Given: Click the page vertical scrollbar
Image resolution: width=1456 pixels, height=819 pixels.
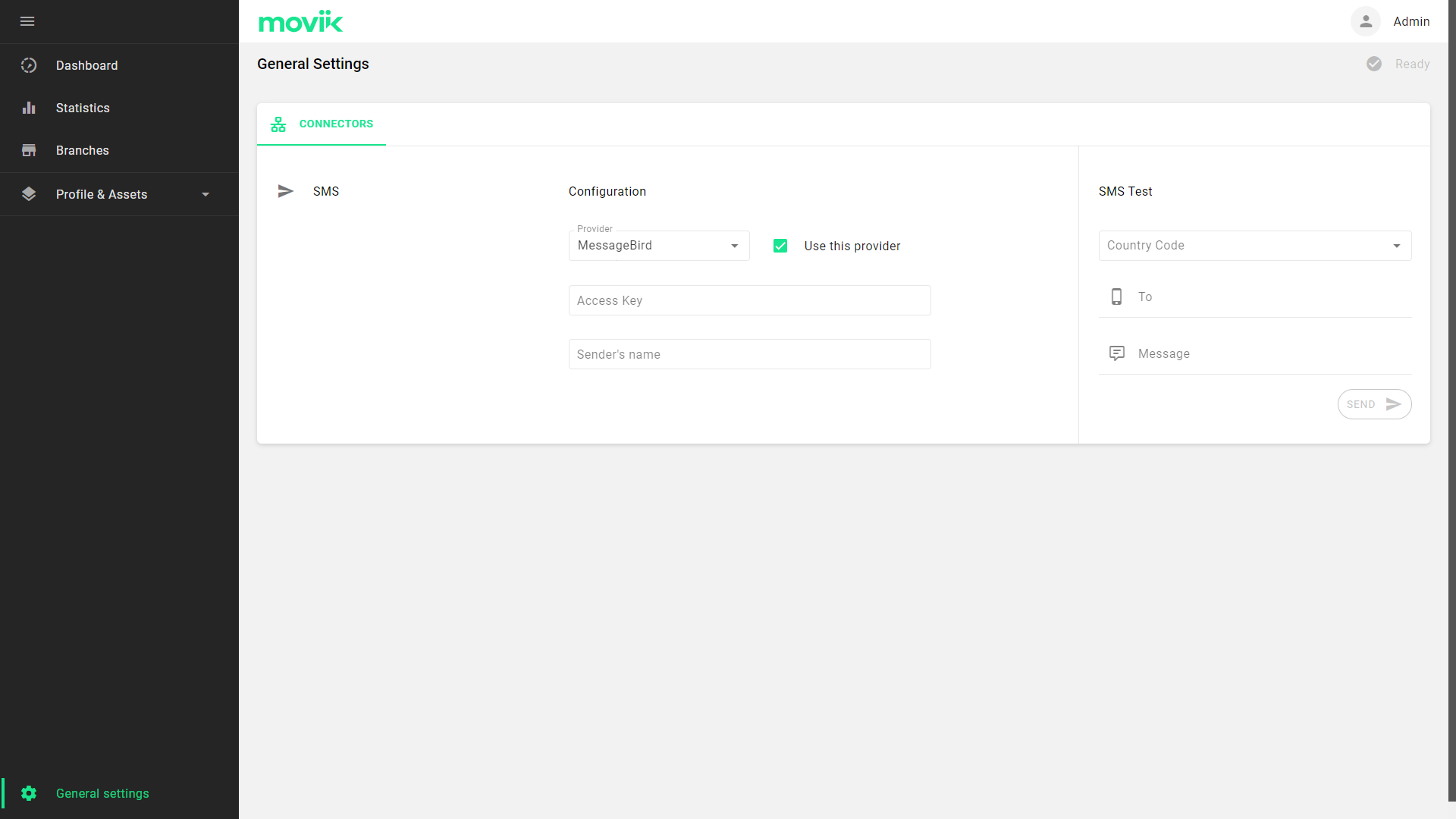Looking at the screenshot, I should (x=1451, y=400).
